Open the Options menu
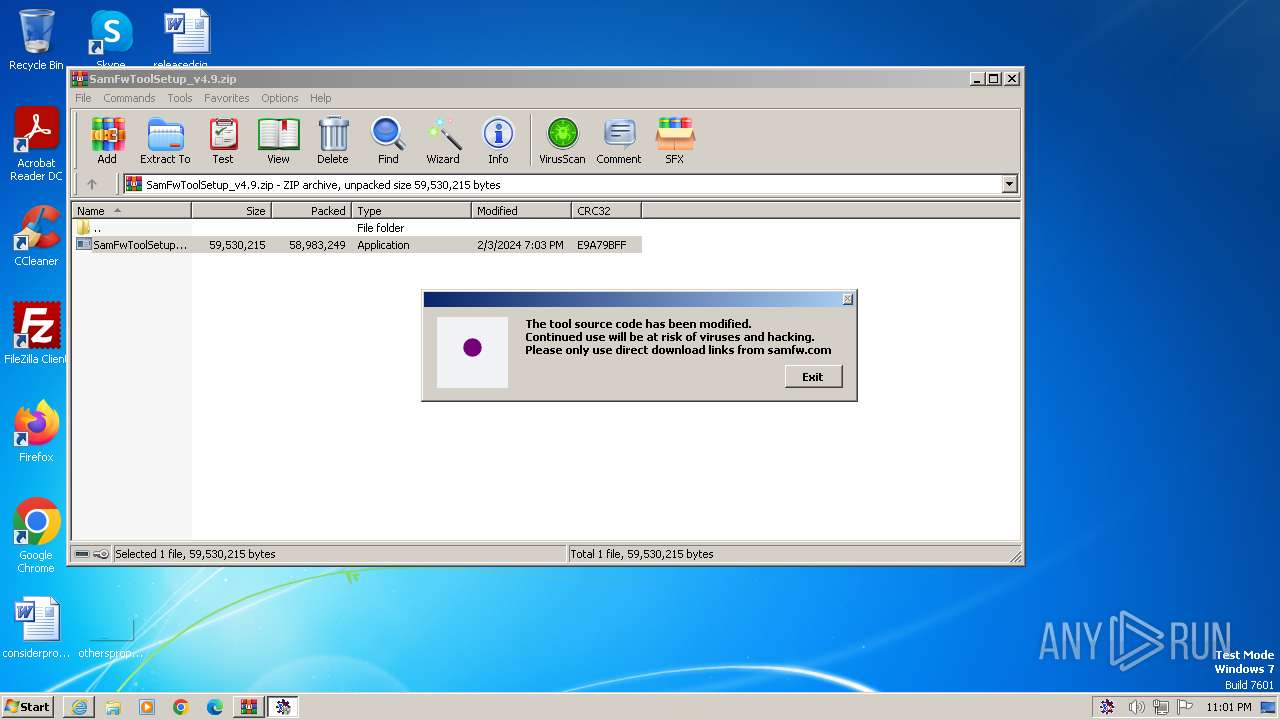Screen dimensions: 1280x720 click(280, 98)
